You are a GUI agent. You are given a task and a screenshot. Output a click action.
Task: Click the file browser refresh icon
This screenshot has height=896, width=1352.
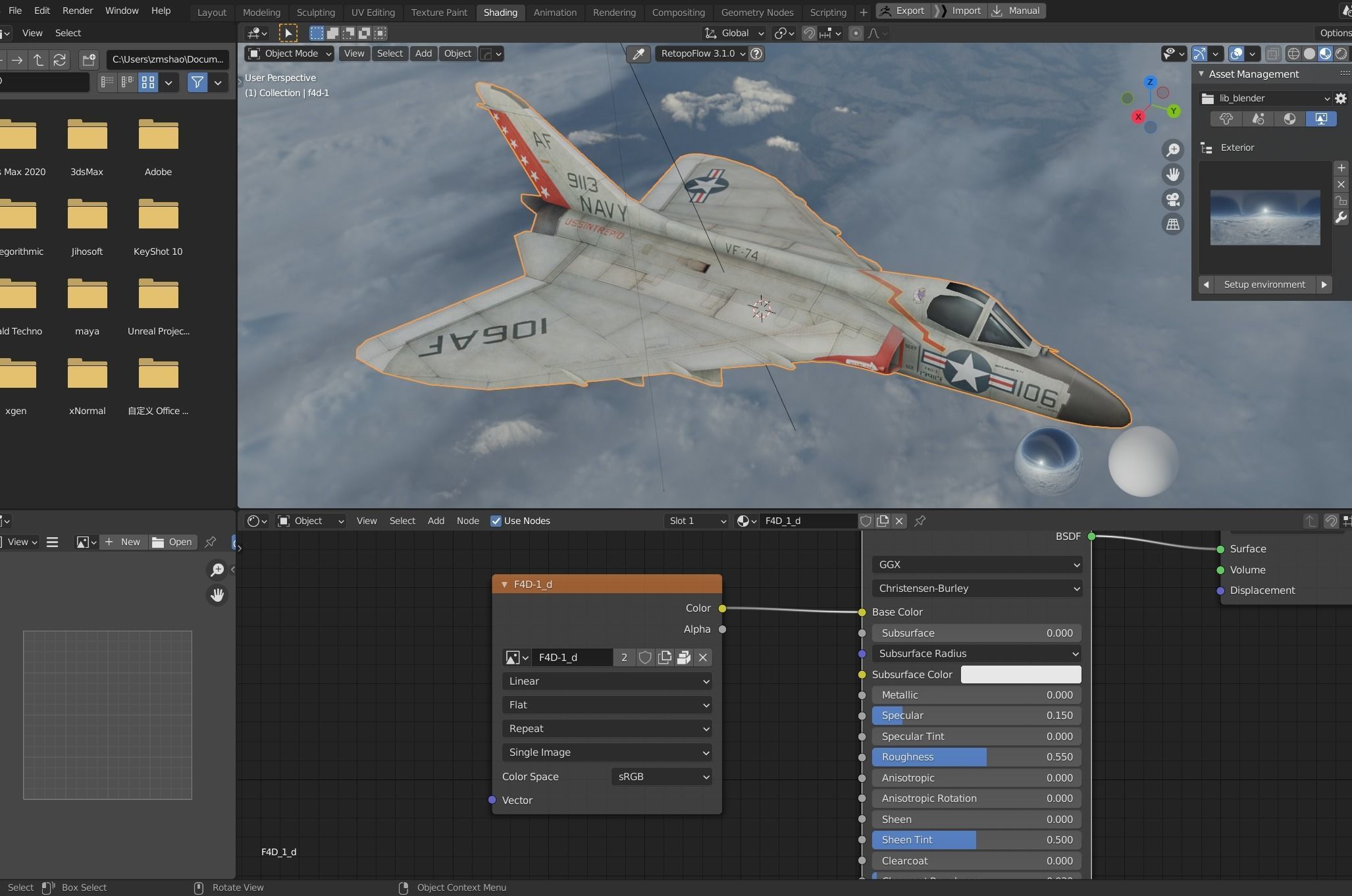click(x=60, y=60)
